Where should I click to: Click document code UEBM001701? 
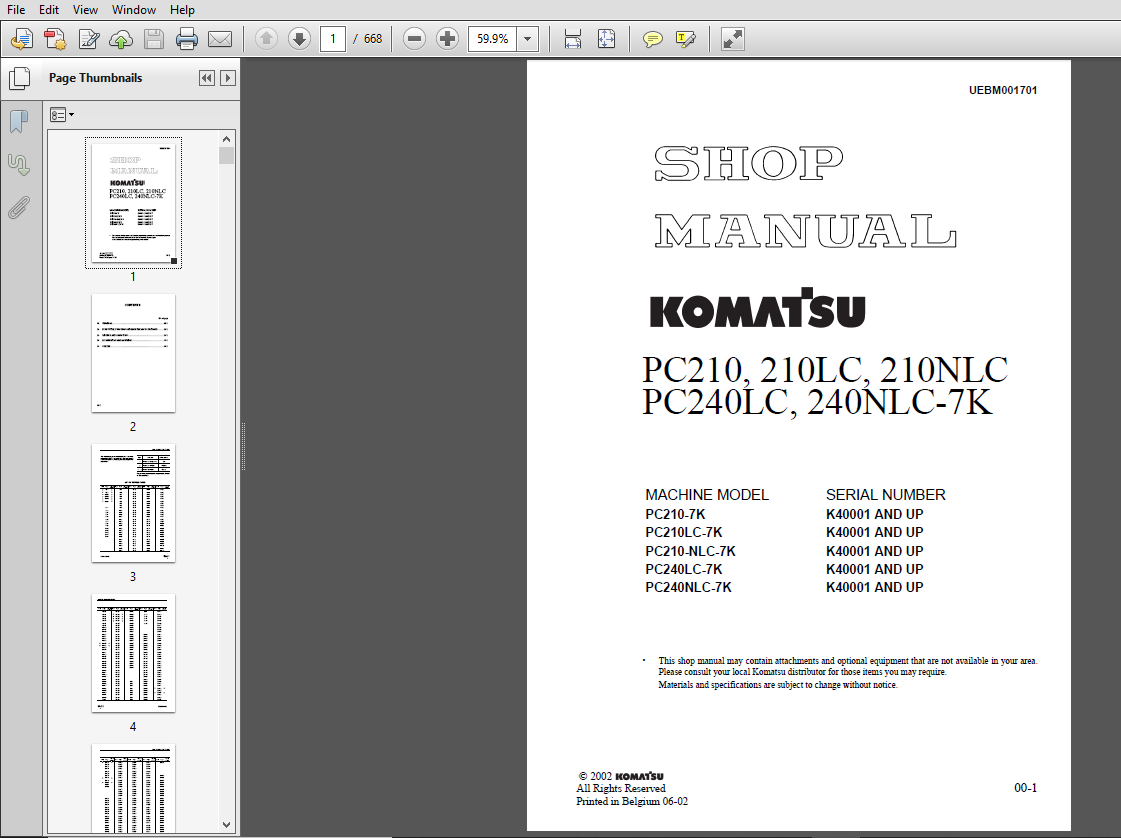click(1003, 90)
